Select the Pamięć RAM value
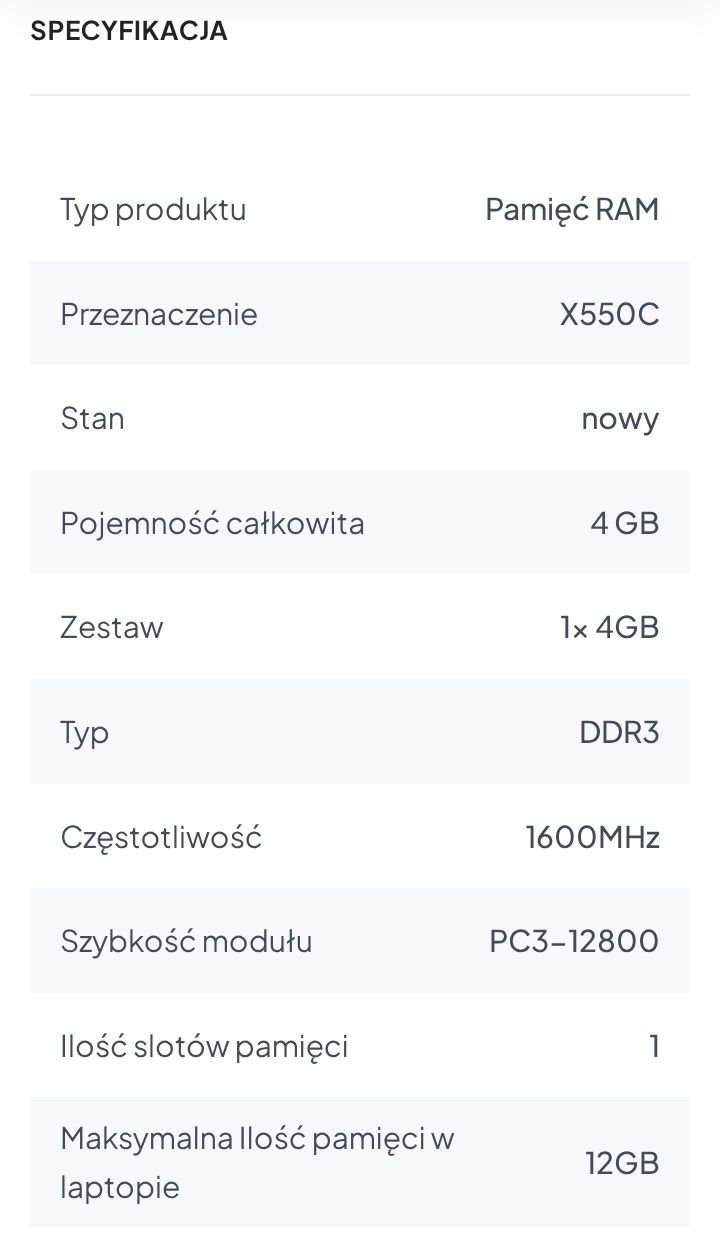The width and height of the screenshot is (720, 1235). click(x=572, y=209)
